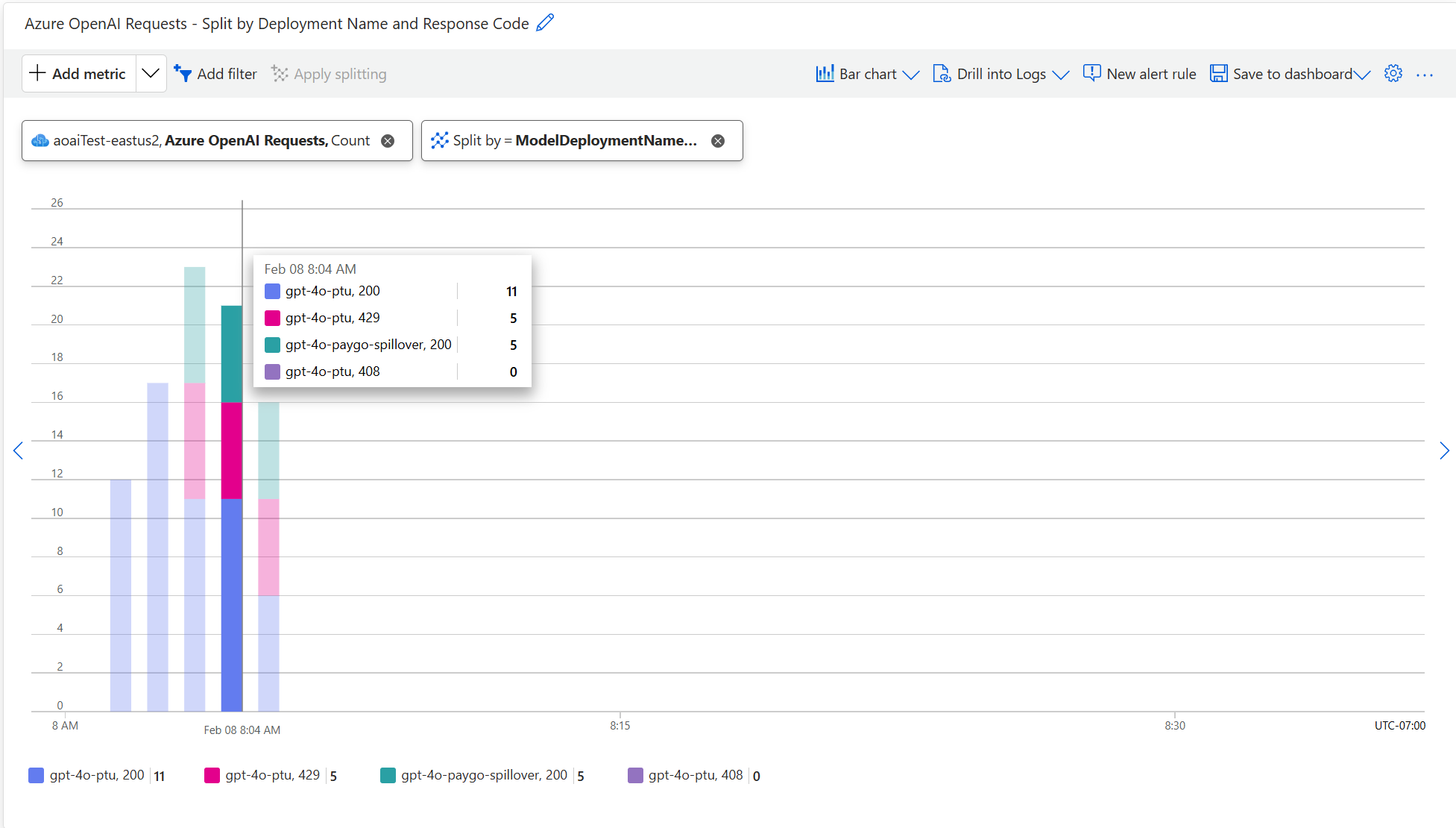Open chart settings gear icon

(1393, 74)
